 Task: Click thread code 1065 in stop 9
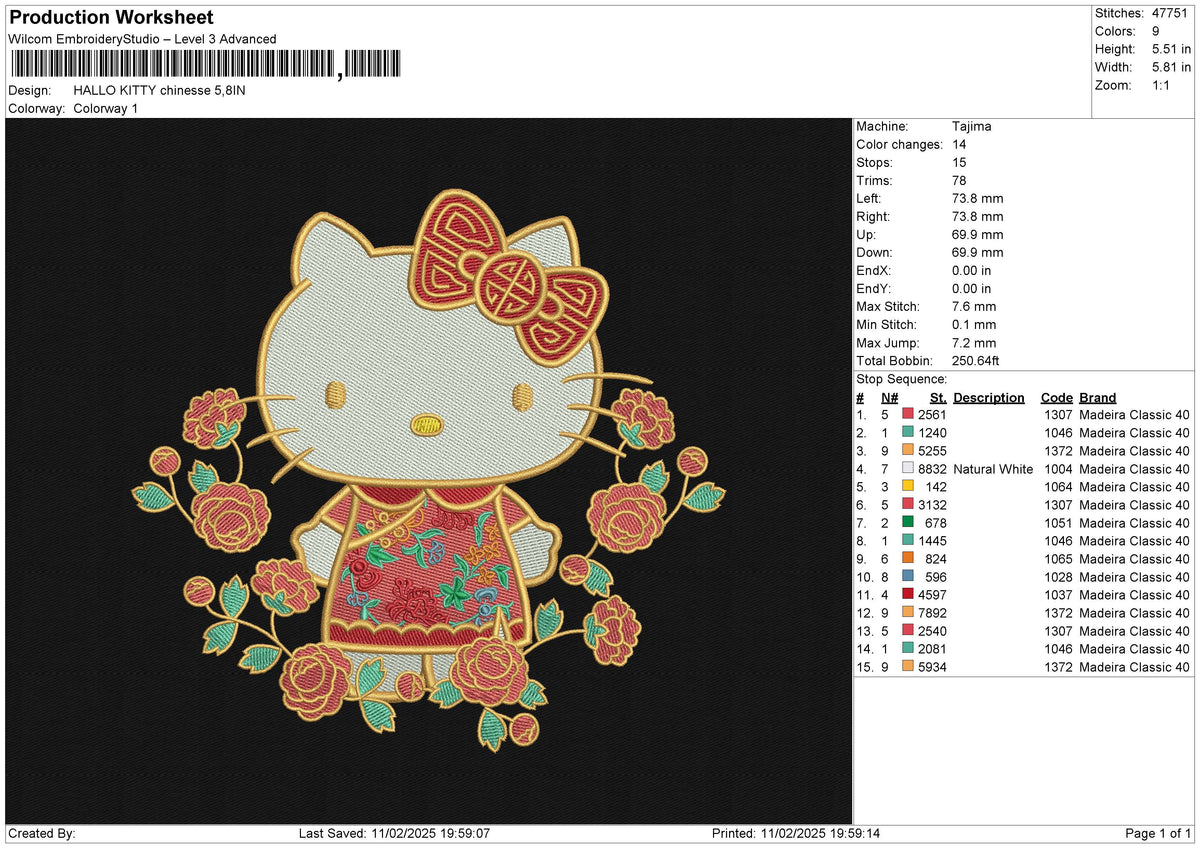[1057, 559]
